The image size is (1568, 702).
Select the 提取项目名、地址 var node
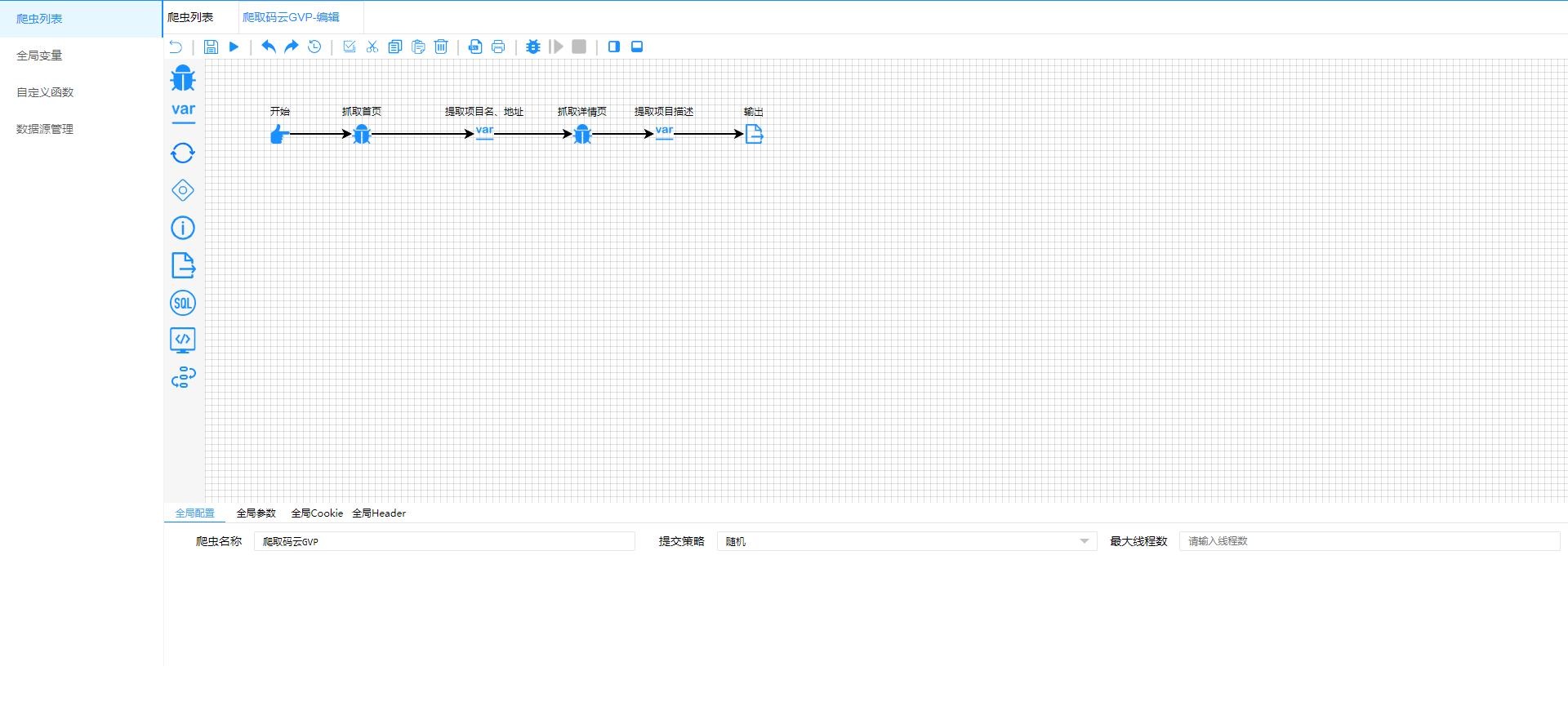point(484,132)
